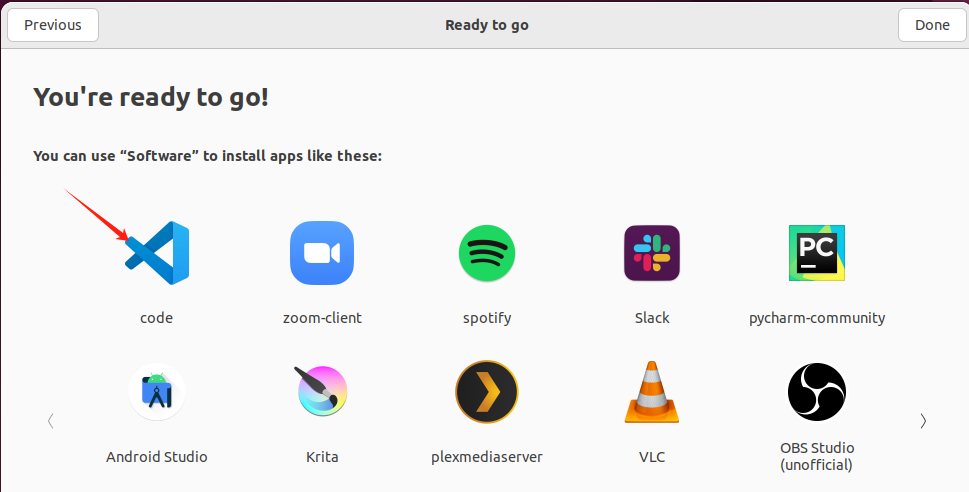Image resolution: width=969 pixels, height=492 pixels.
Task: Click the "spotify" label
Action: coord(487,318)
